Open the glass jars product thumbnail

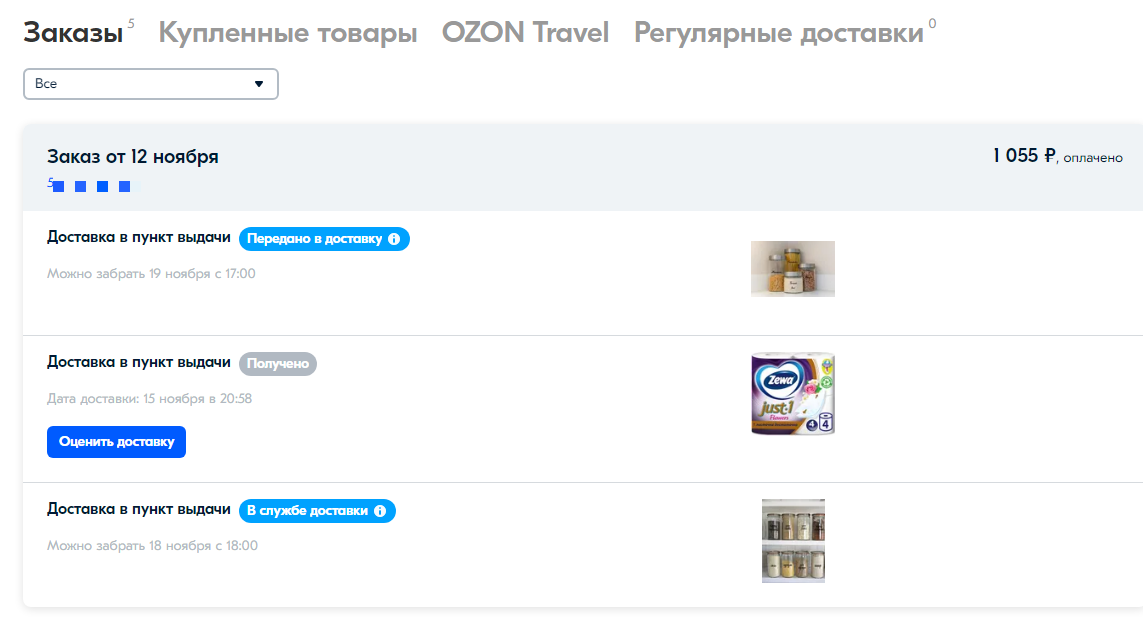(792, 269)
